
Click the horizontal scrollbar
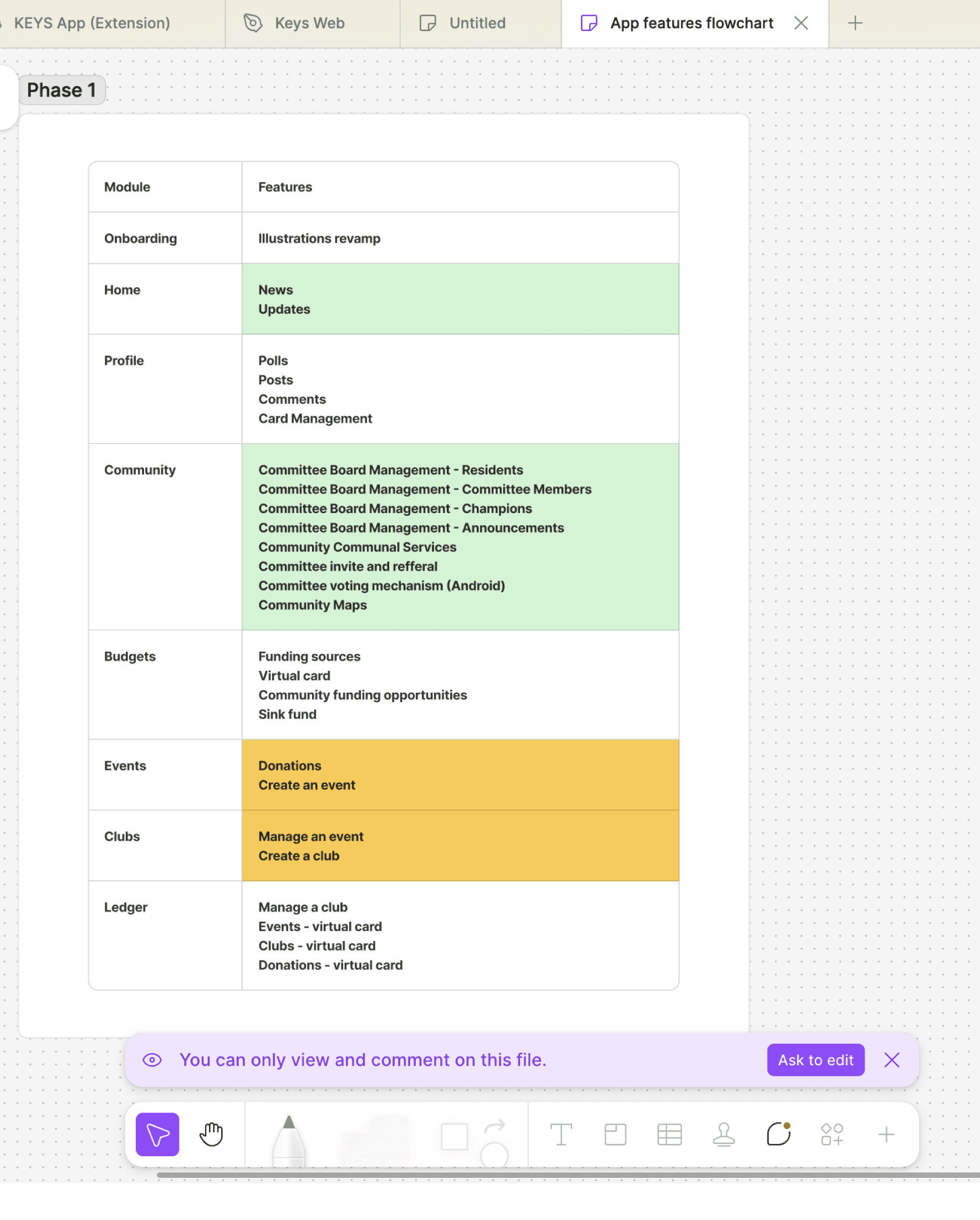tap(568, 1175)
